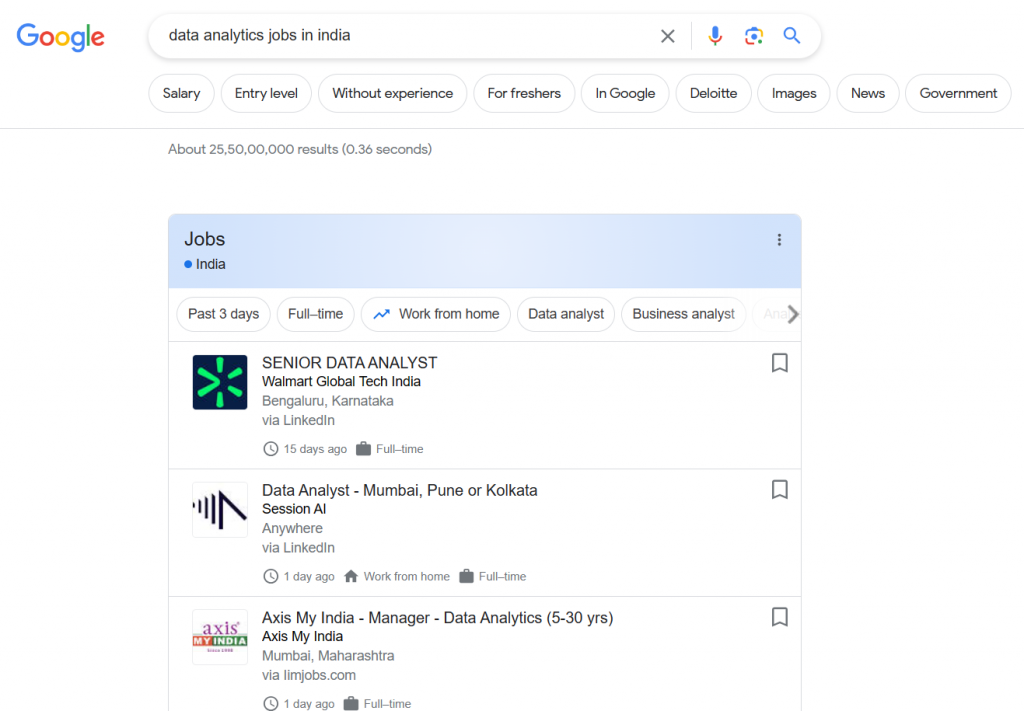Open the SENIOR DATA ANALYST job title
This screenshot has height=711, width=1024.
[349, 363]
